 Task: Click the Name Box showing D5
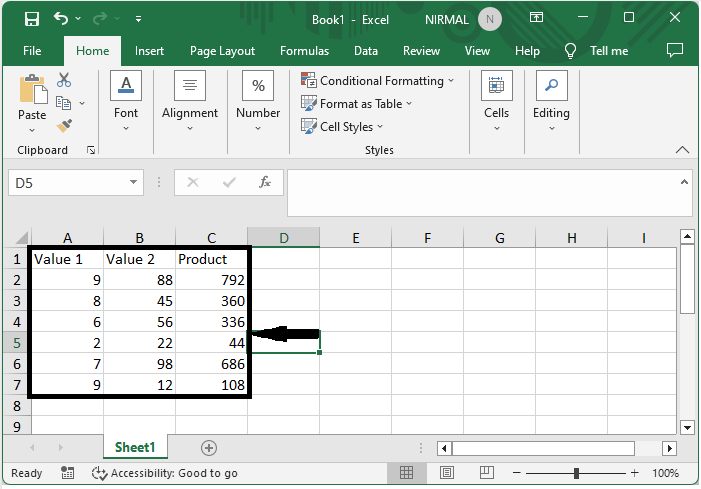pos(67,183)
